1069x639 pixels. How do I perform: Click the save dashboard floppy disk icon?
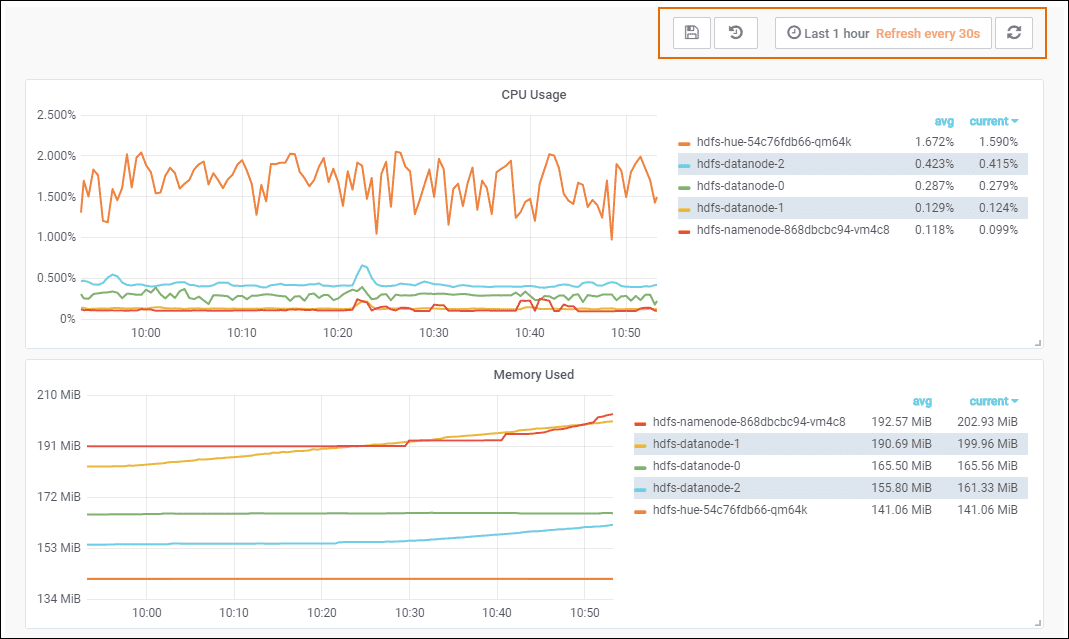[691, 33]
